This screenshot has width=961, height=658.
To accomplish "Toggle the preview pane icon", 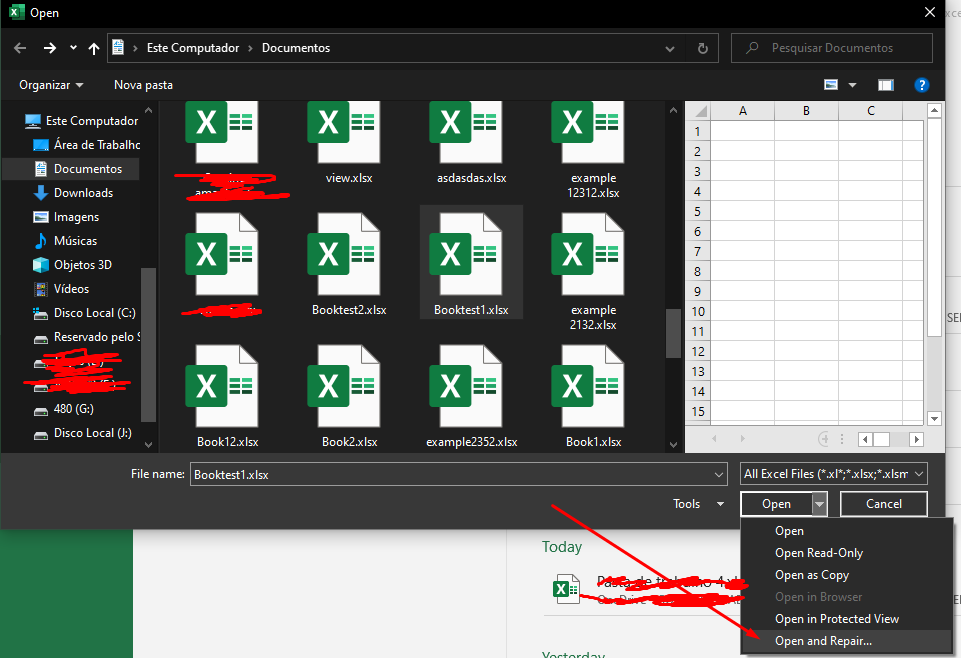I will click(886, 85).
